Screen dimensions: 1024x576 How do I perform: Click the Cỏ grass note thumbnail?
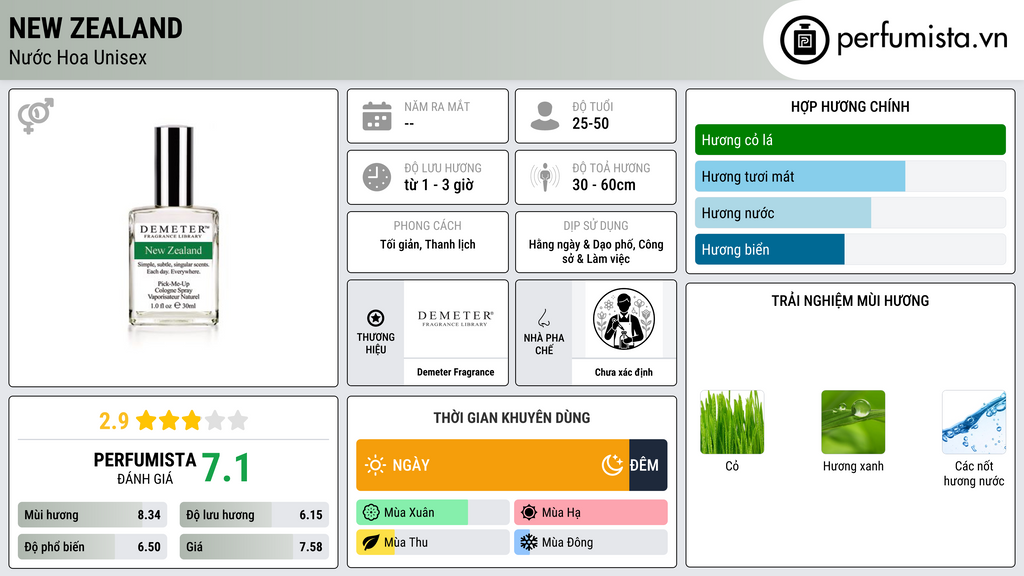pos(732,422)
